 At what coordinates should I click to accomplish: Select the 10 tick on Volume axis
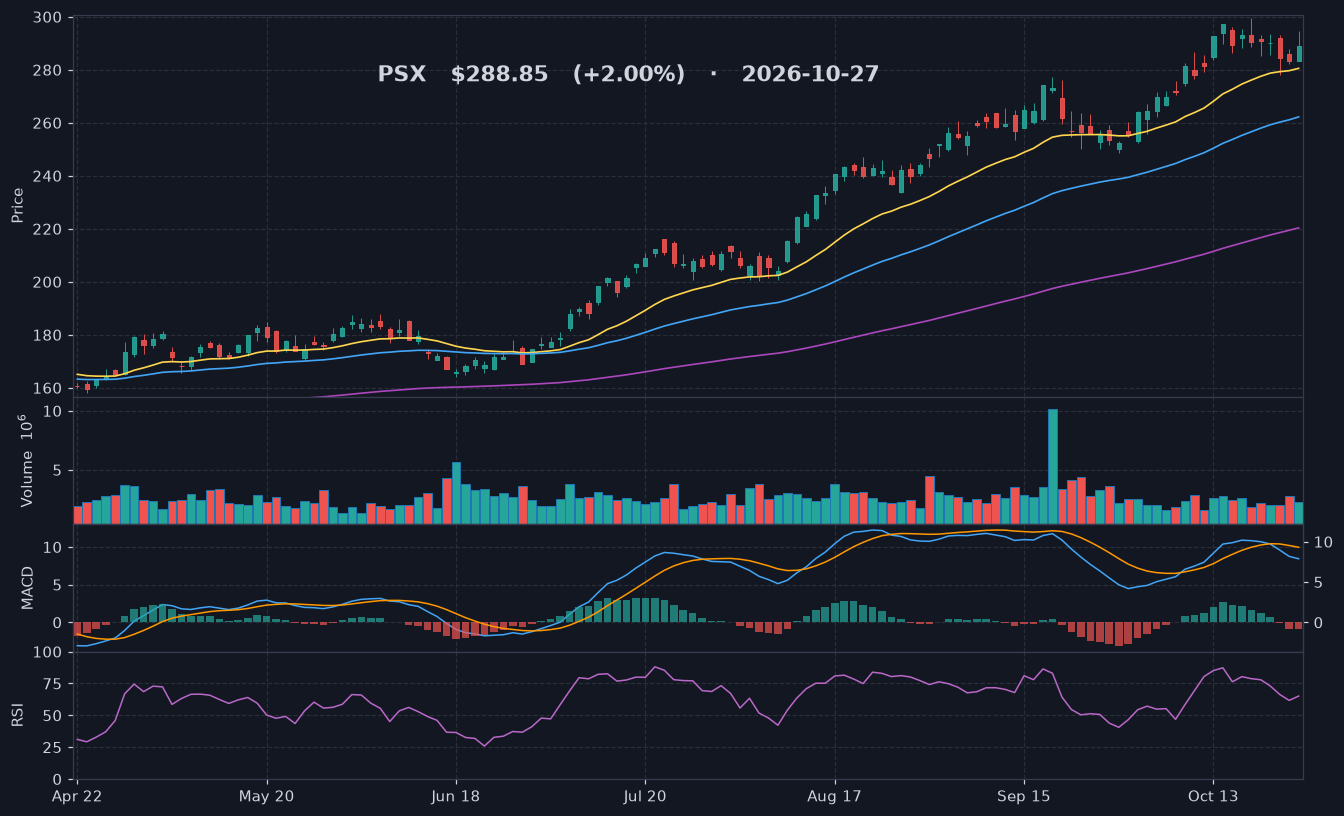click(x=52, y=412)
